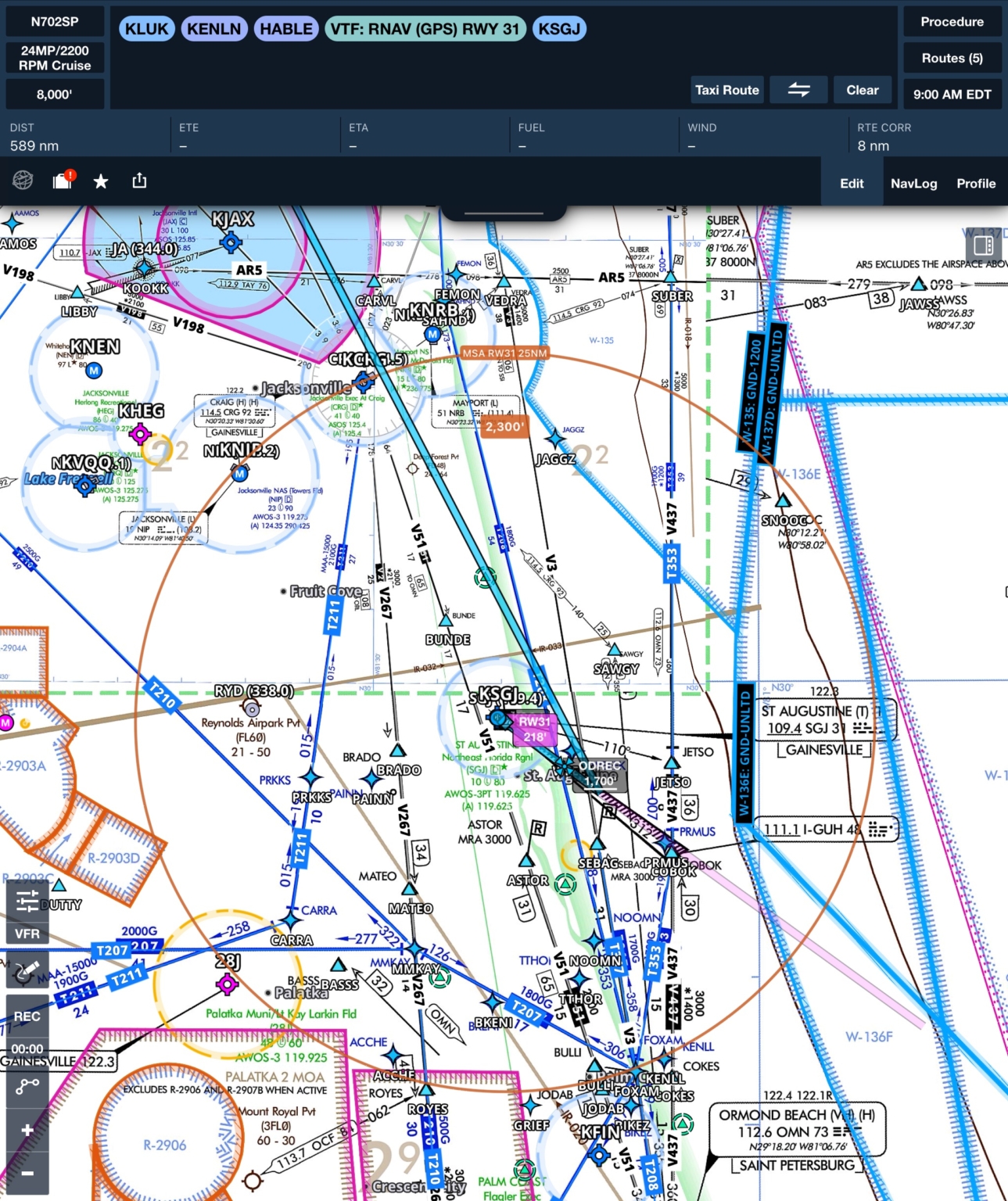Viewport: 1008px width, 1201px height.
Task: Start recording with the REC button
Action: 27,1016
